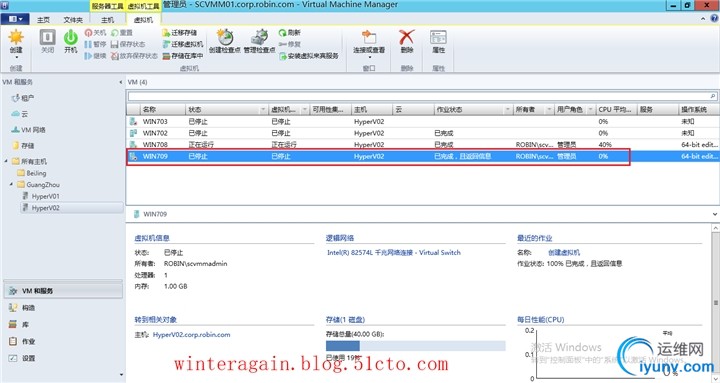
Task: Click 创建检查点 (Create checkpoint) icon
Action: coord(225,38)
